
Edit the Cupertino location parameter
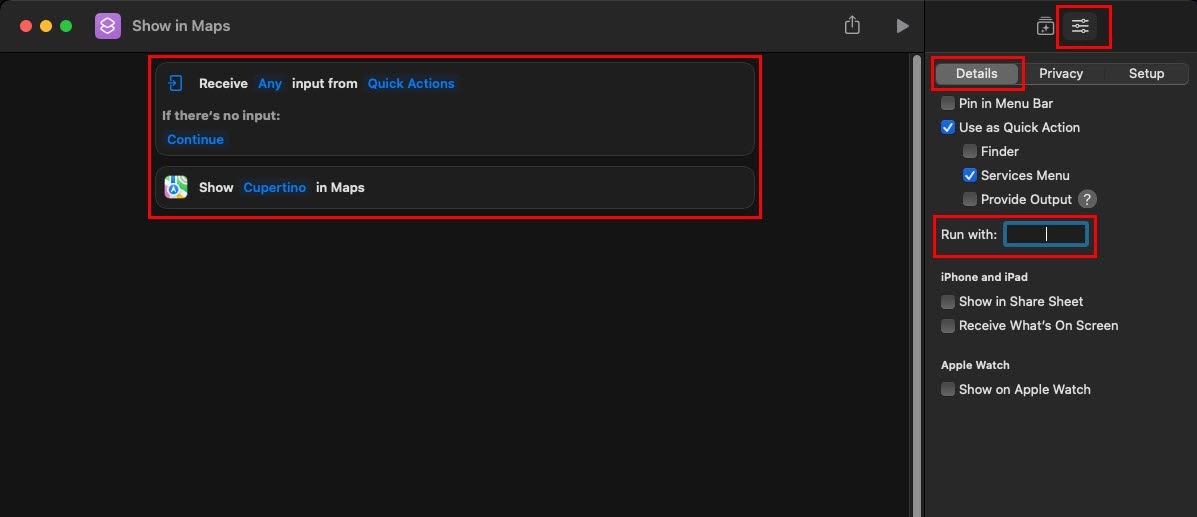tap(275, 187)
